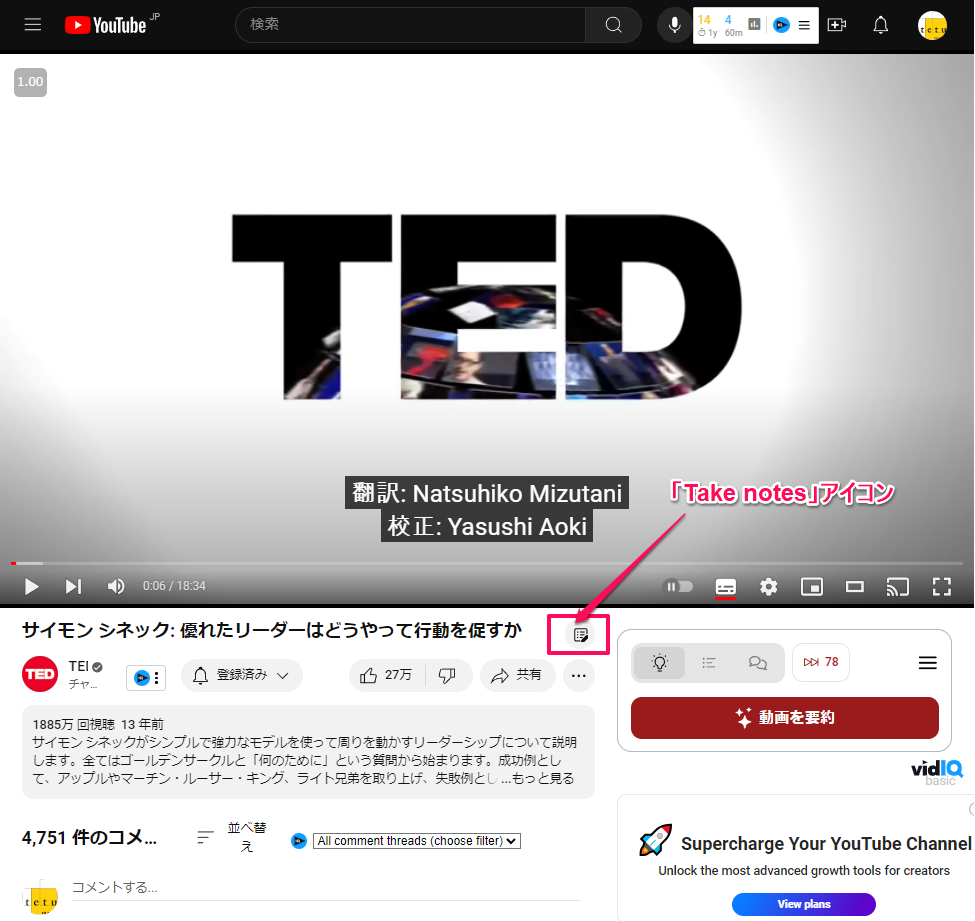
Task: Dislike the video with thumbs down
Action: 447,675
